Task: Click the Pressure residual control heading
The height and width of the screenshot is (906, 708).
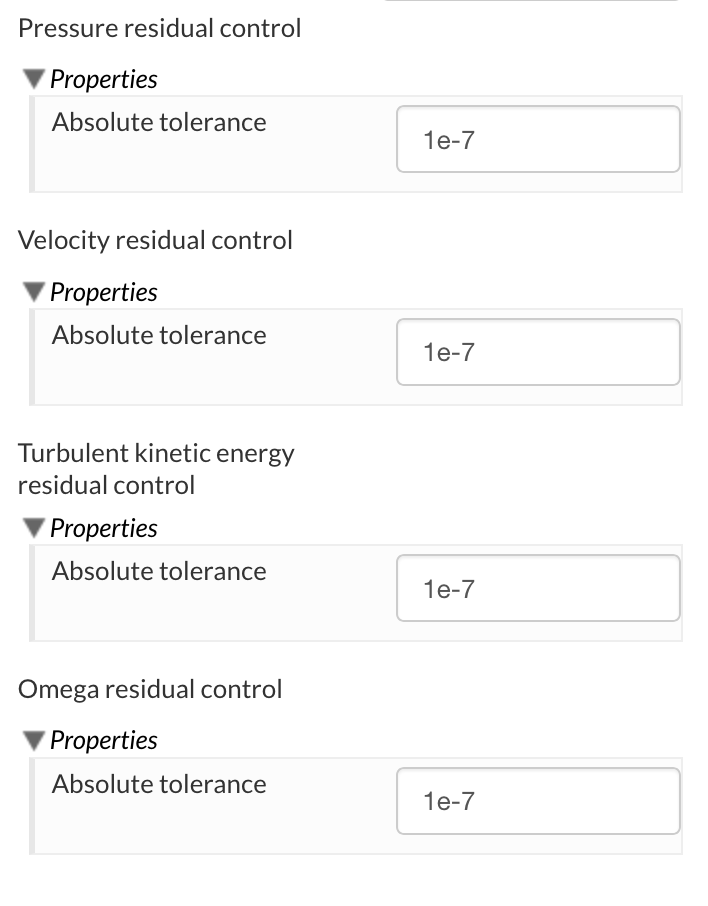Action: [x=160, y=28]
